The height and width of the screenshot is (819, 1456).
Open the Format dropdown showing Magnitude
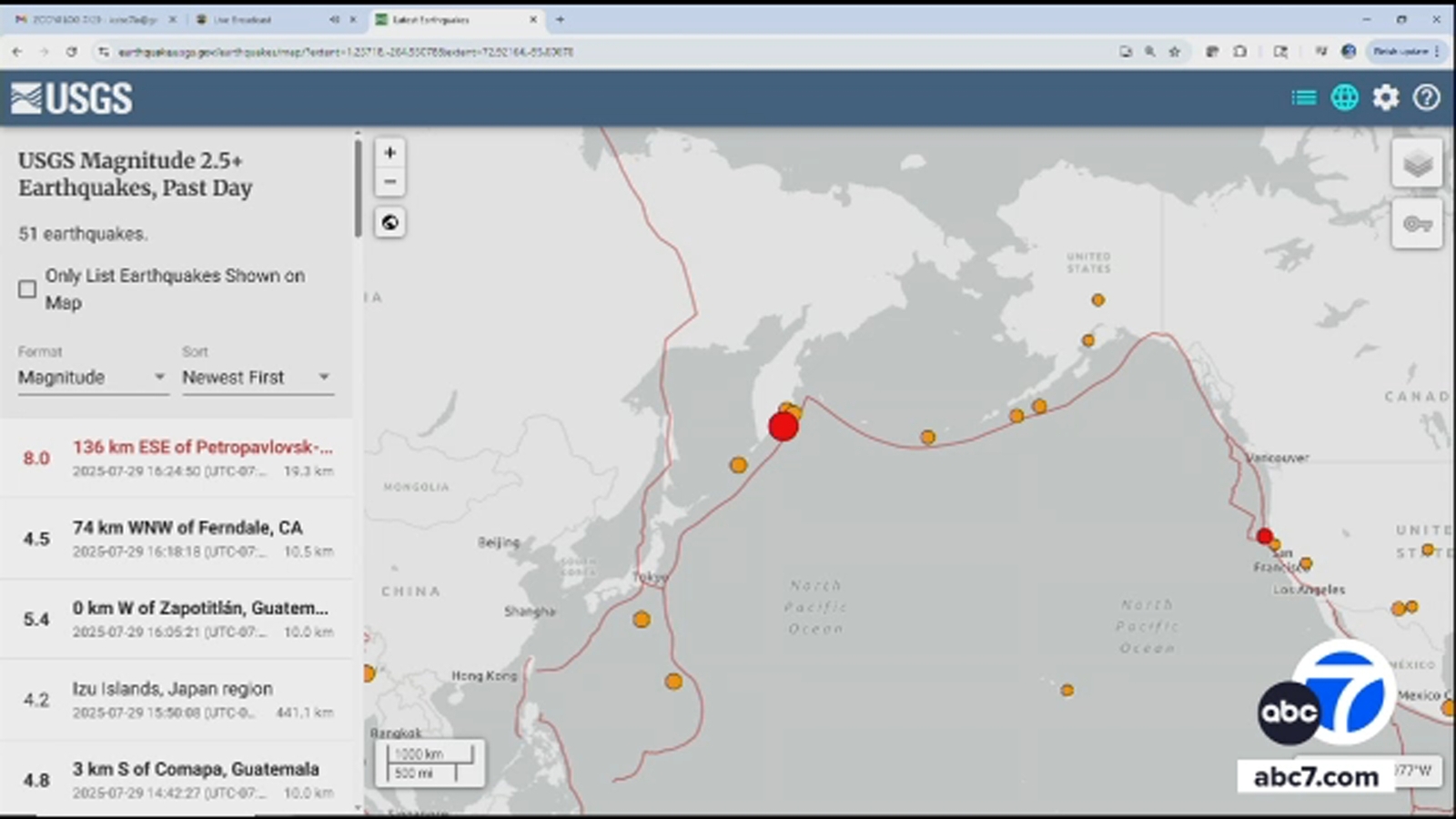click(91, 377)
